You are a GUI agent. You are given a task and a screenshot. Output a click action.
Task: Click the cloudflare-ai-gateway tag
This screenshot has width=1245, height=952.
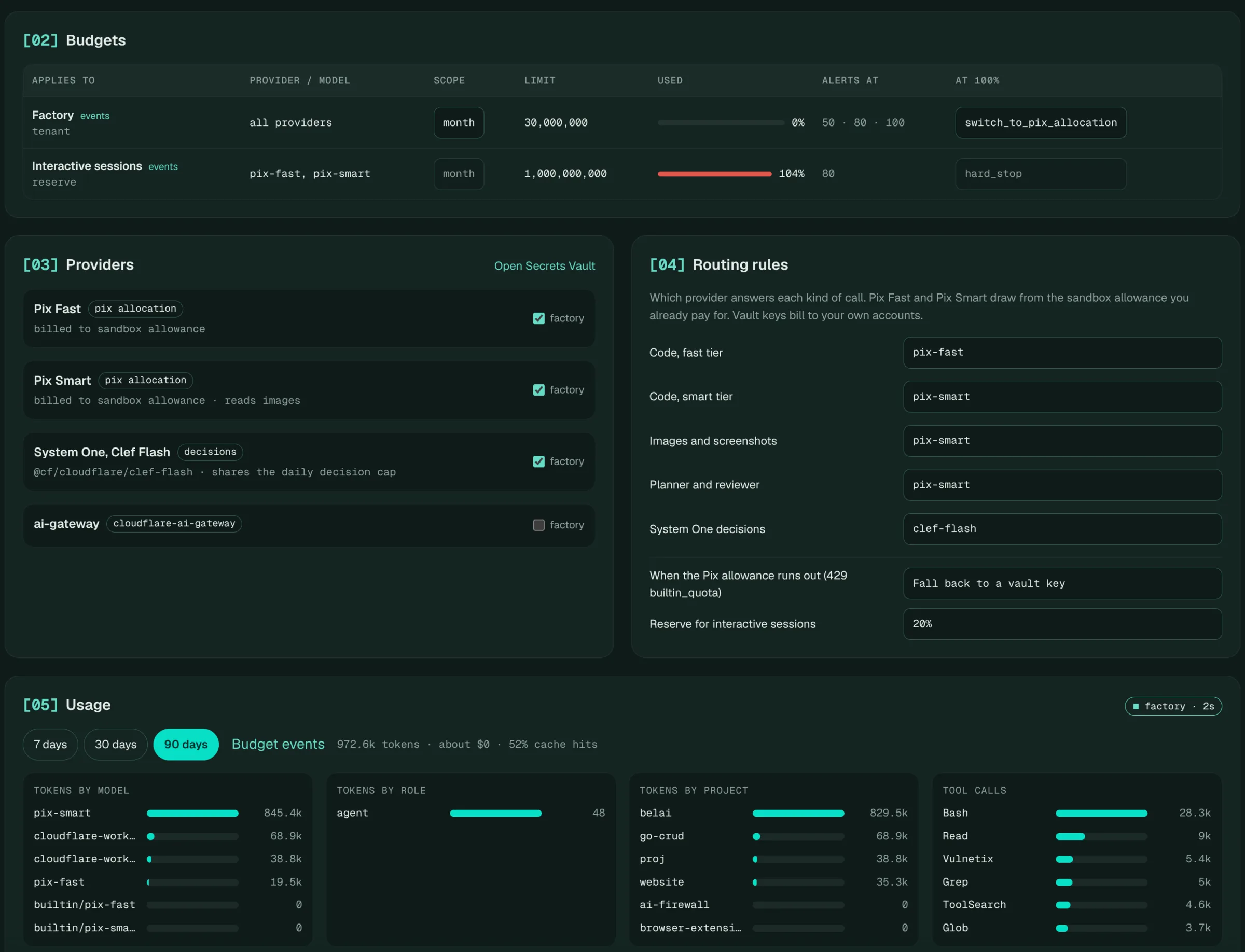tap(174, 524)
